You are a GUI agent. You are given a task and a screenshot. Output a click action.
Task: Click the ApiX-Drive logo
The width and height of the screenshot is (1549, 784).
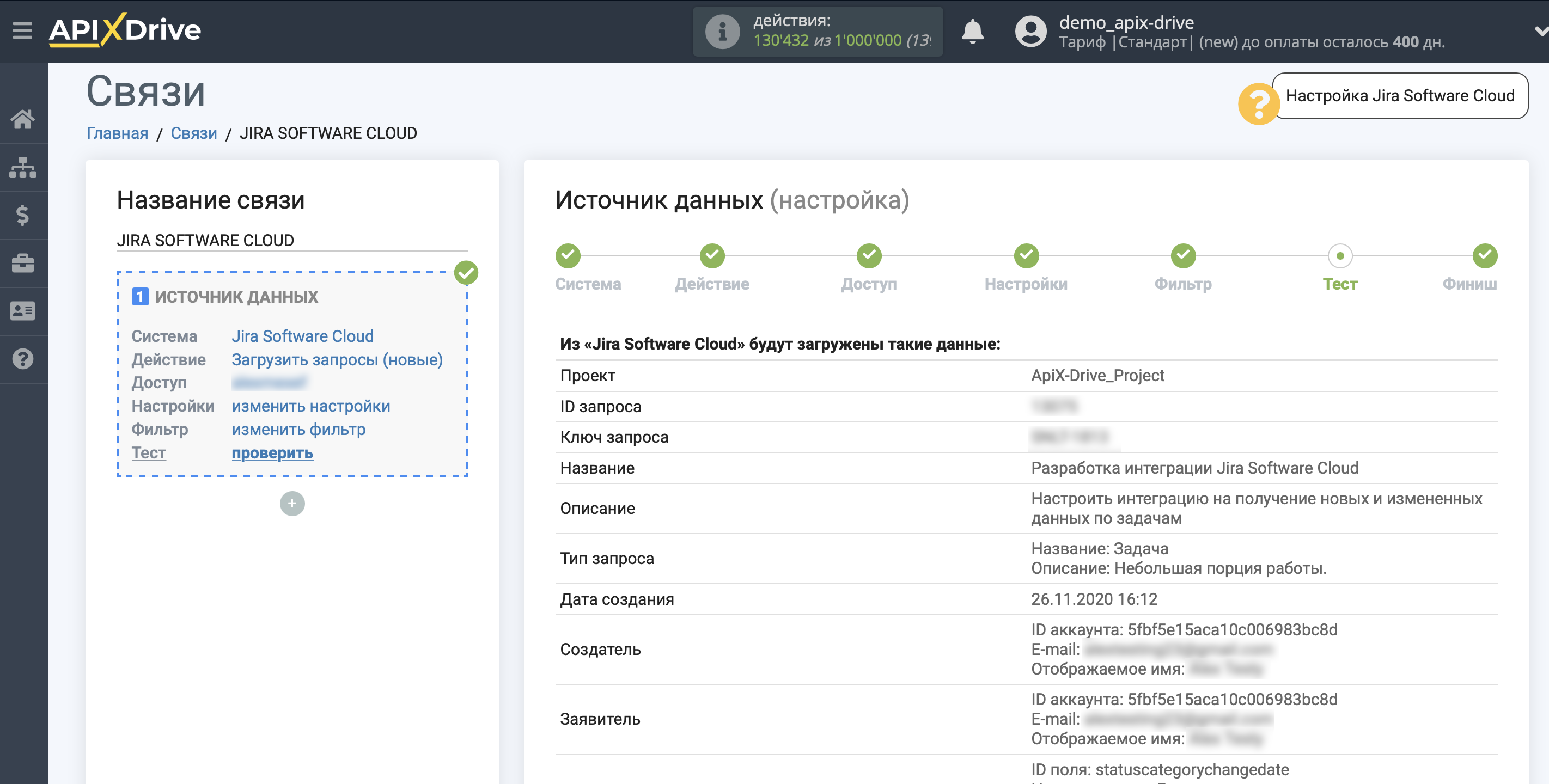125,30
